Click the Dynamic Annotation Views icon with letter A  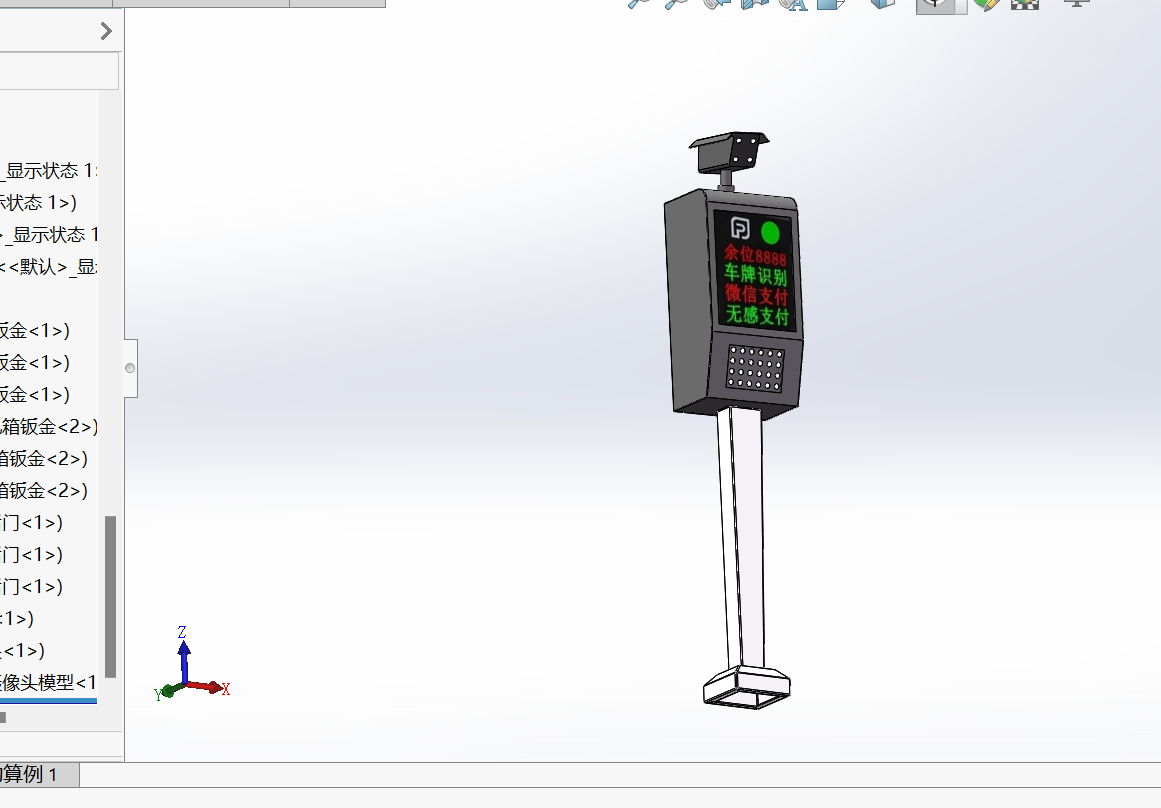(792, 4)
